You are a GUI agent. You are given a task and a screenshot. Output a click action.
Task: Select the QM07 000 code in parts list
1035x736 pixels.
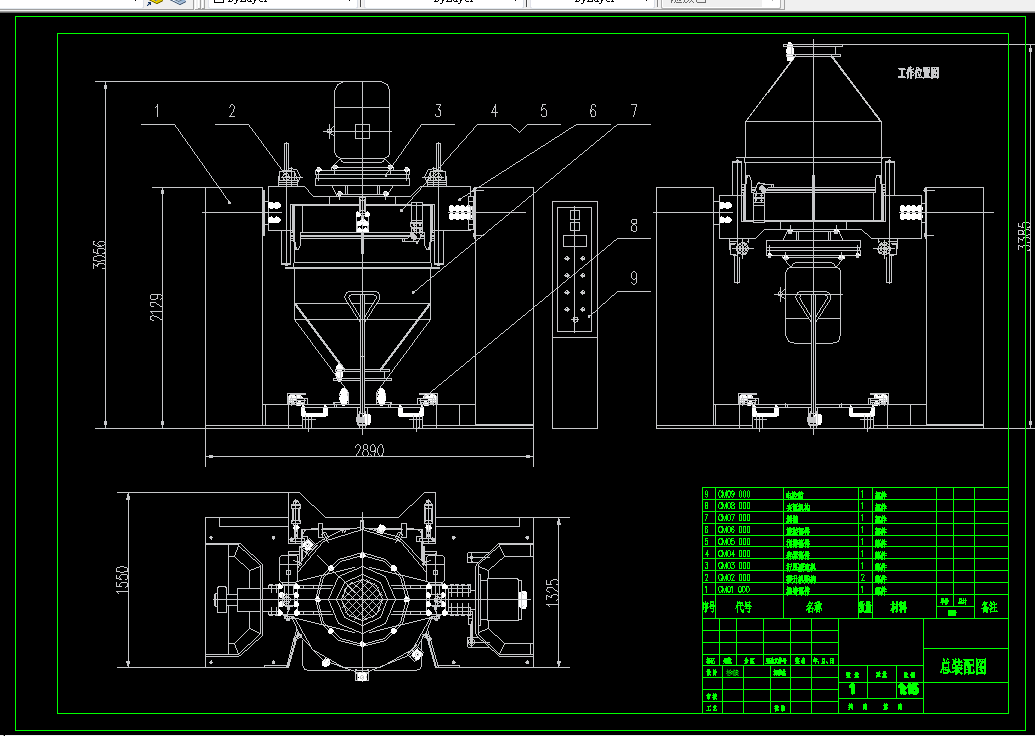pyautogui.click(x=734, y=518)
